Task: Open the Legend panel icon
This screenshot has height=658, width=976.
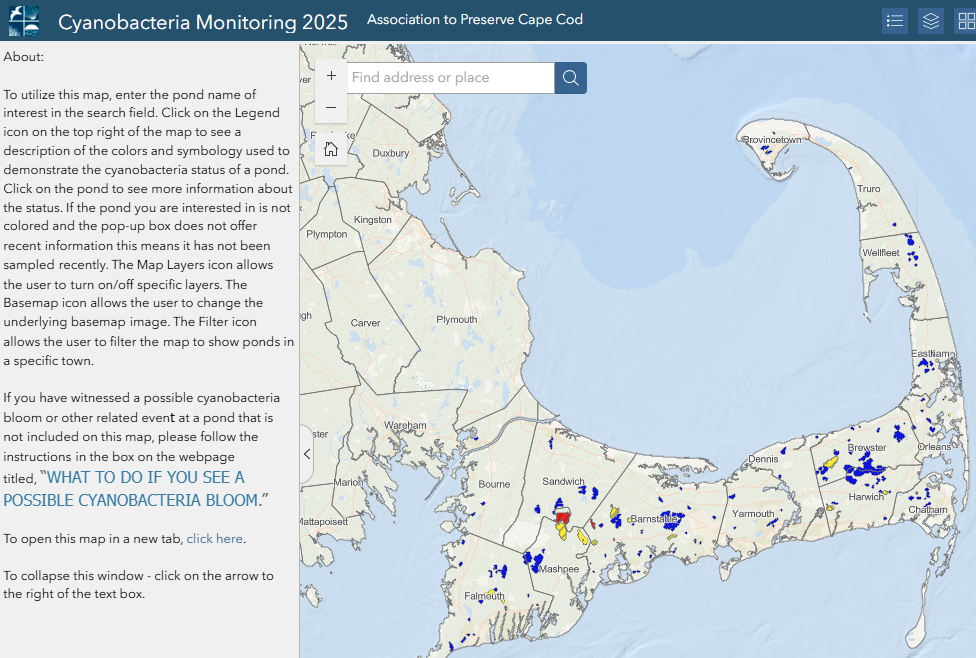Action: pos(895,21)
